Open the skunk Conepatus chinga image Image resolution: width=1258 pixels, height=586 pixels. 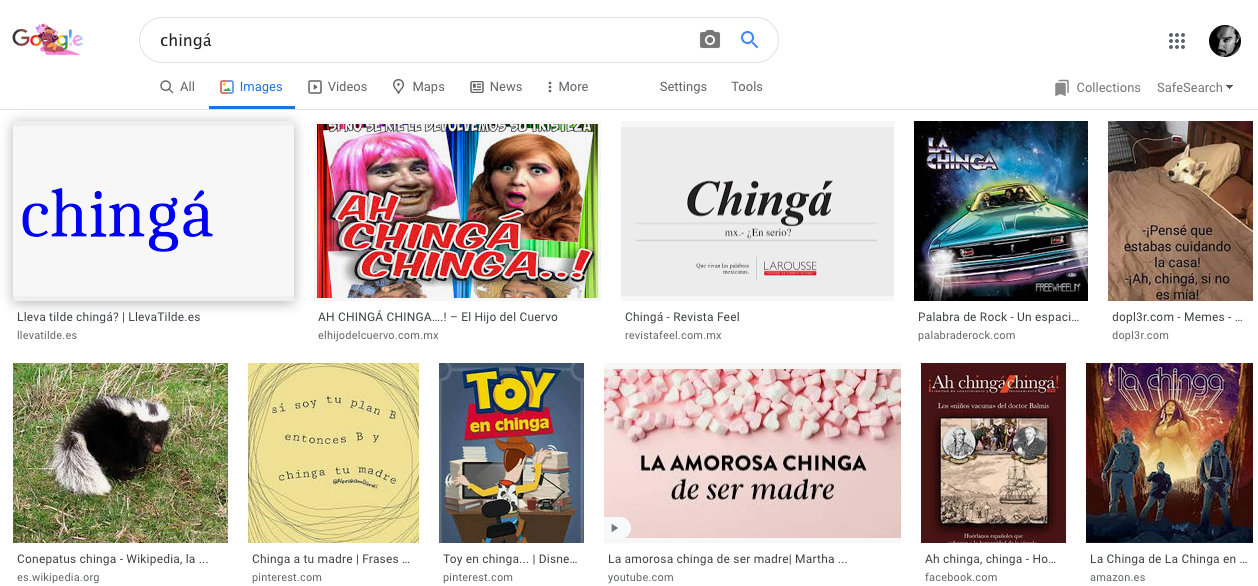point(120,452)
